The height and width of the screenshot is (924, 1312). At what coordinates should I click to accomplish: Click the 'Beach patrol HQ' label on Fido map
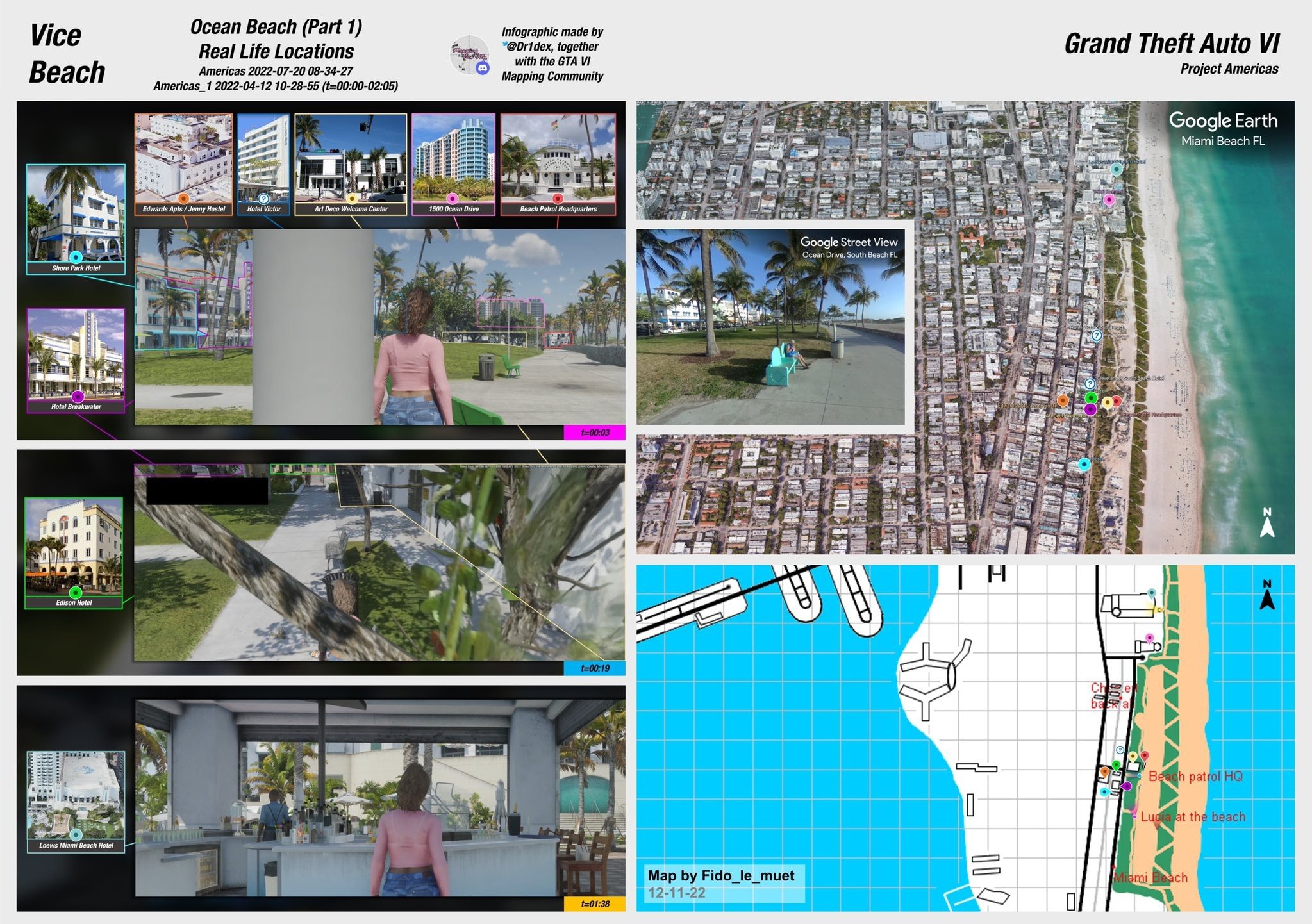coord(1195,776)
